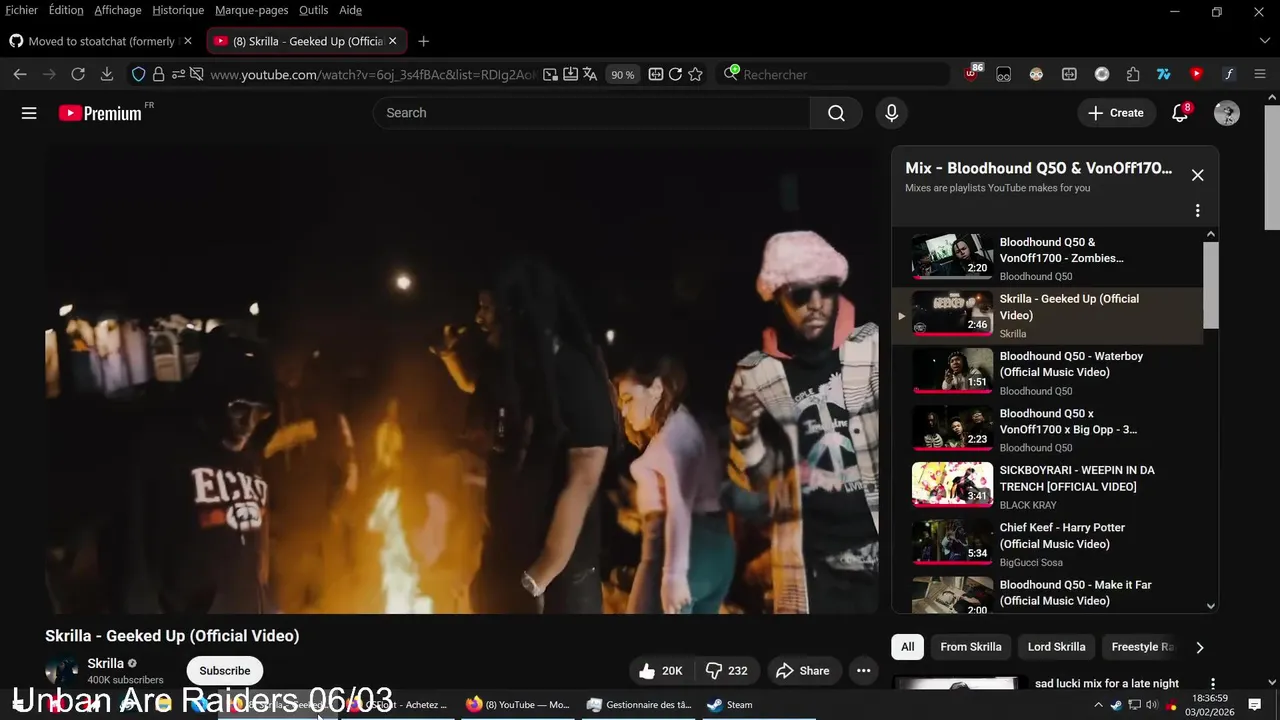Image resolution: width=1280 pixels, height=720 pixels.
Task: Open options for sad lucki mix recommendation
Action: click(1213, 684)
